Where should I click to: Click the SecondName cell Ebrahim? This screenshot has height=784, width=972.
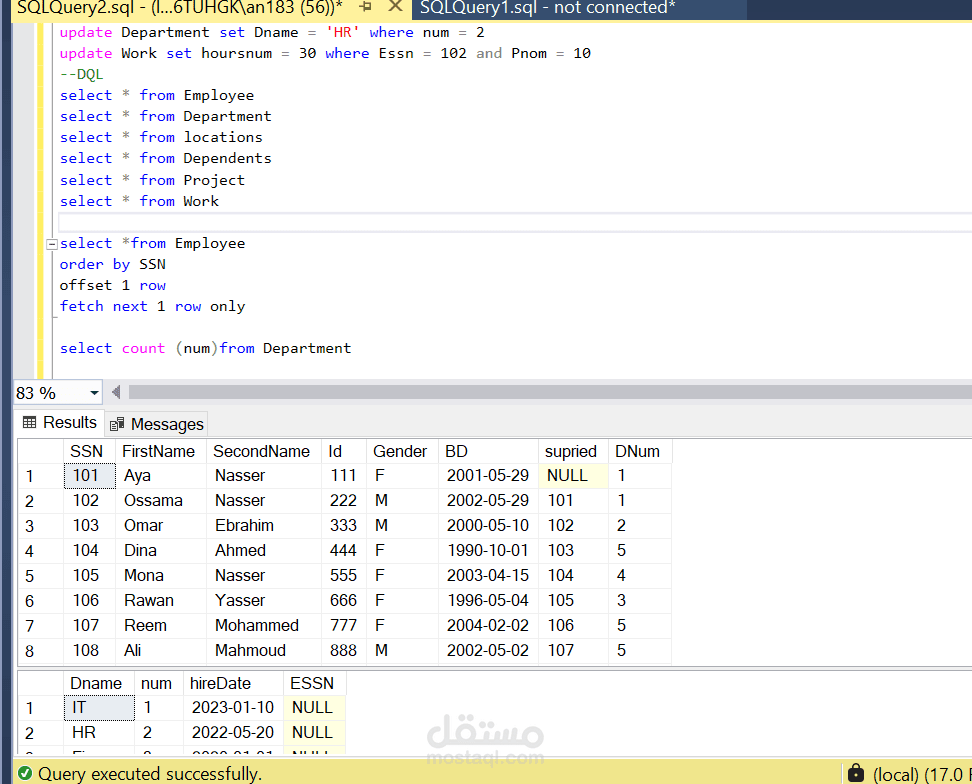click(264, 526)
